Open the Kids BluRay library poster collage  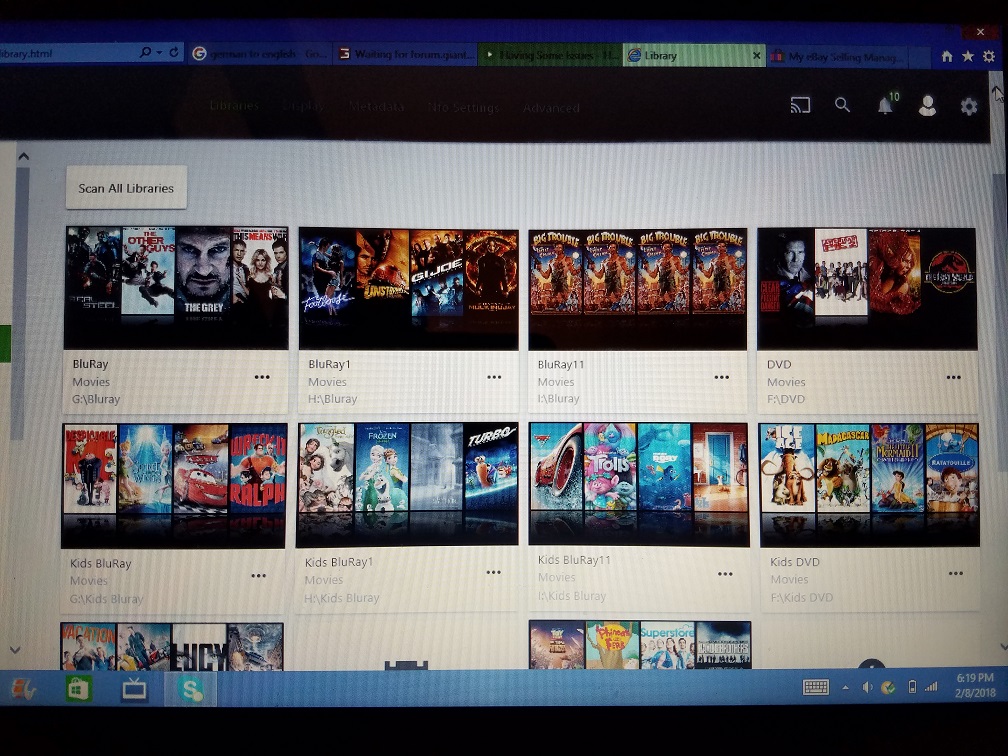pos(174,485)
